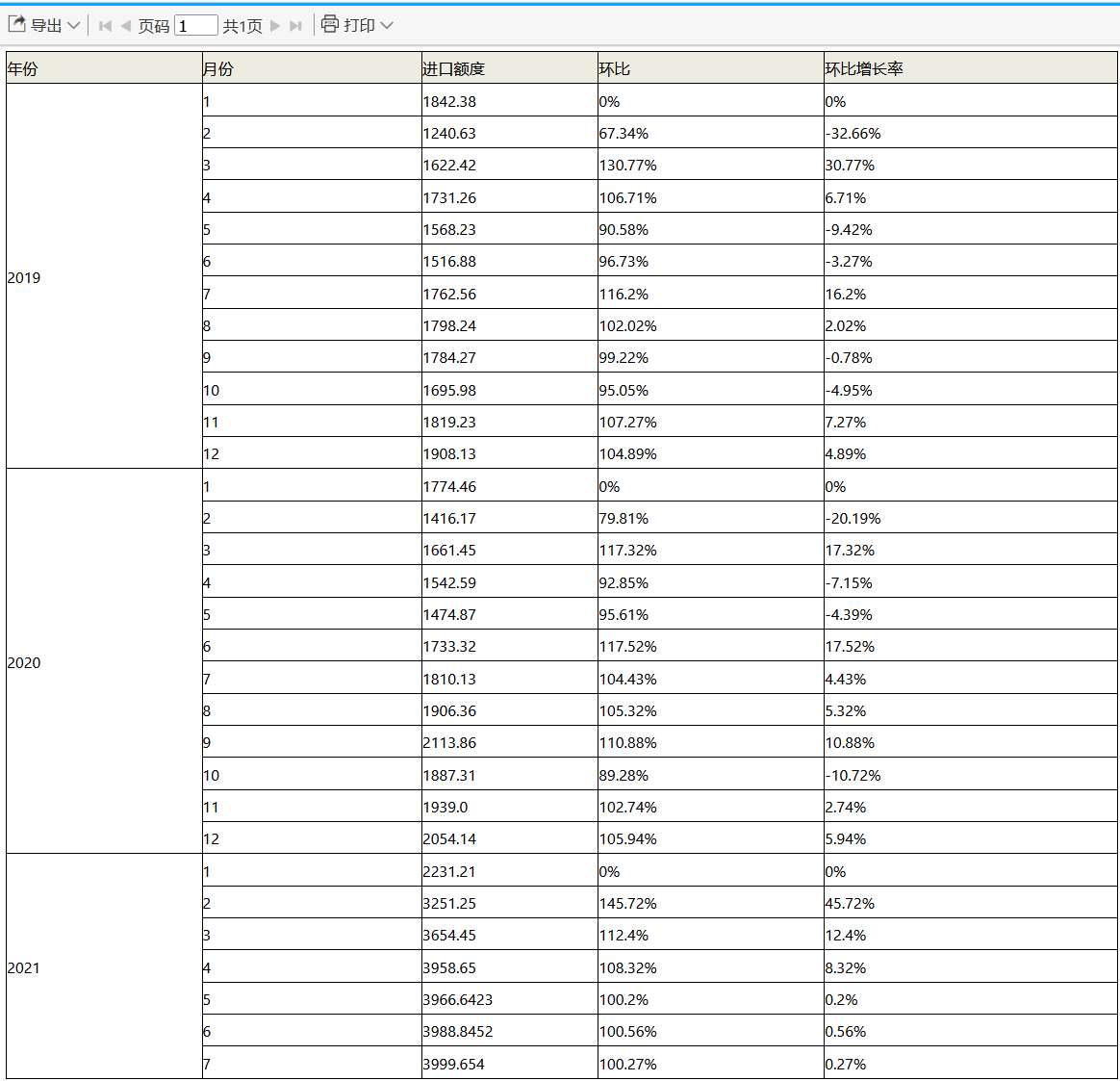Click the -9.42% growth cell

[971, 229]
